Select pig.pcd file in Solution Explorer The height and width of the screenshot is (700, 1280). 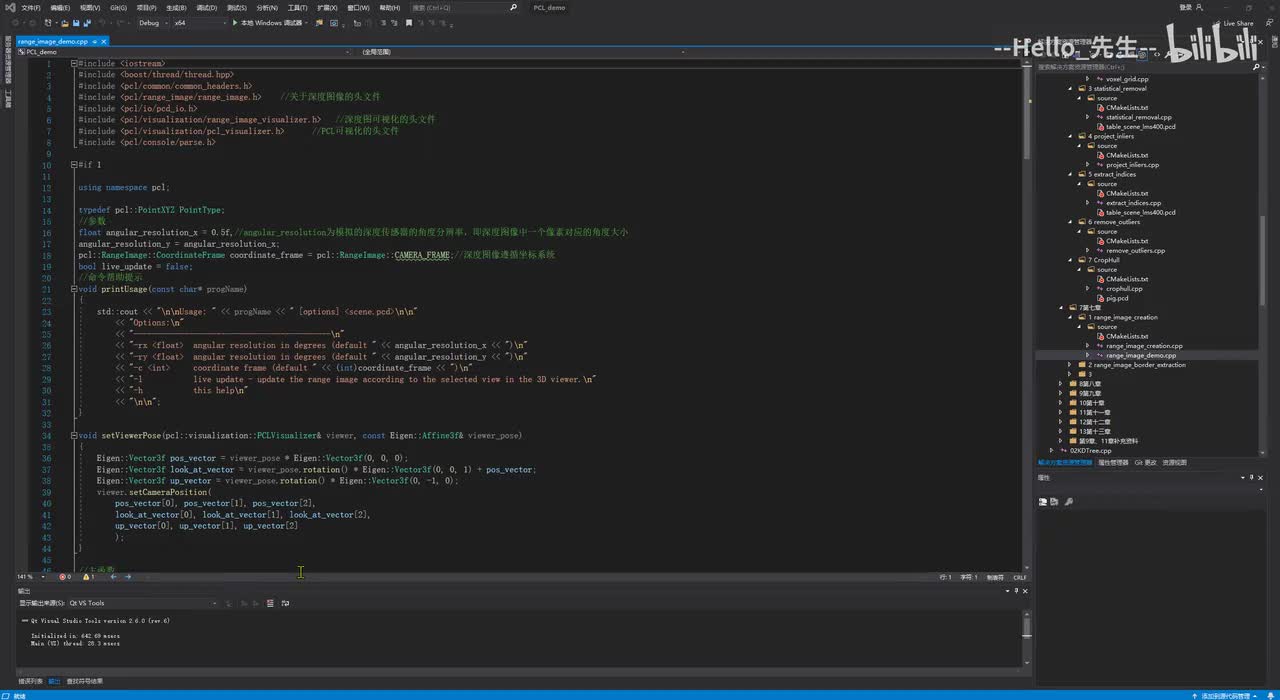[x=1117, y=298]
